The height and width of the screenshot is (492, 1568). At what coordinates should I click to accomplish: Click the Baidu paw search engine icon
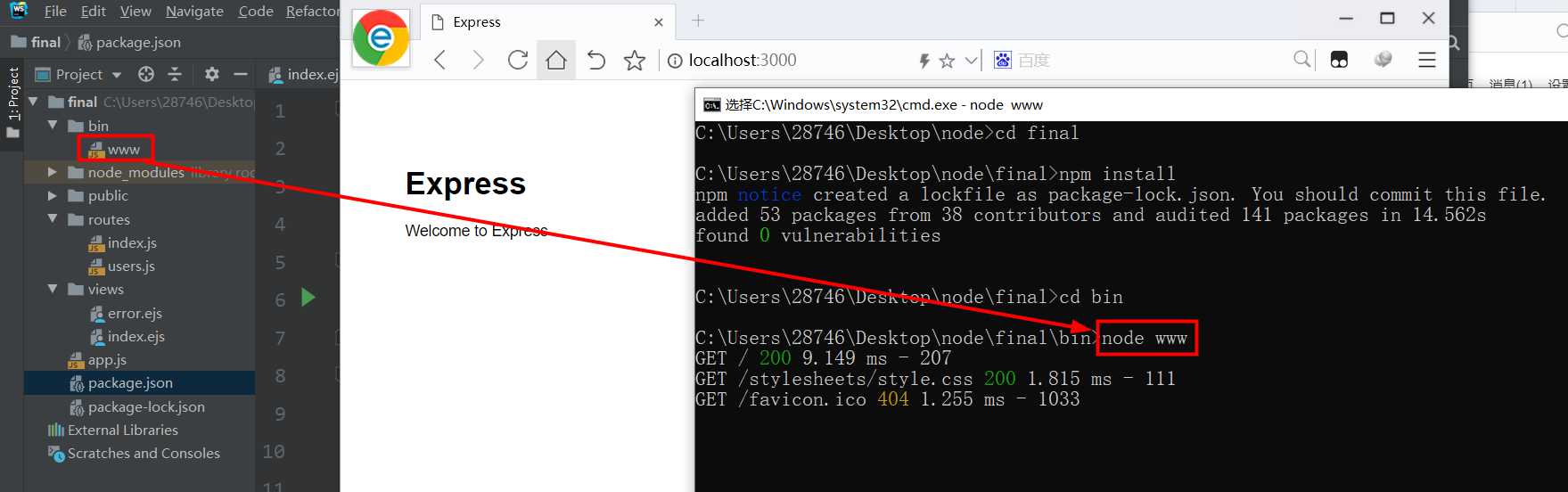pyautogui.click(x=1003, y=60)
